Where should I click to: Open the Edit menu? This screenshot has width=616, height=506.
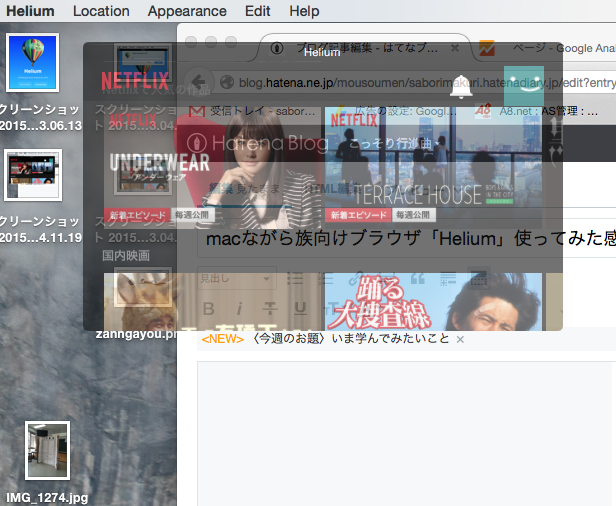click(257, 11)
